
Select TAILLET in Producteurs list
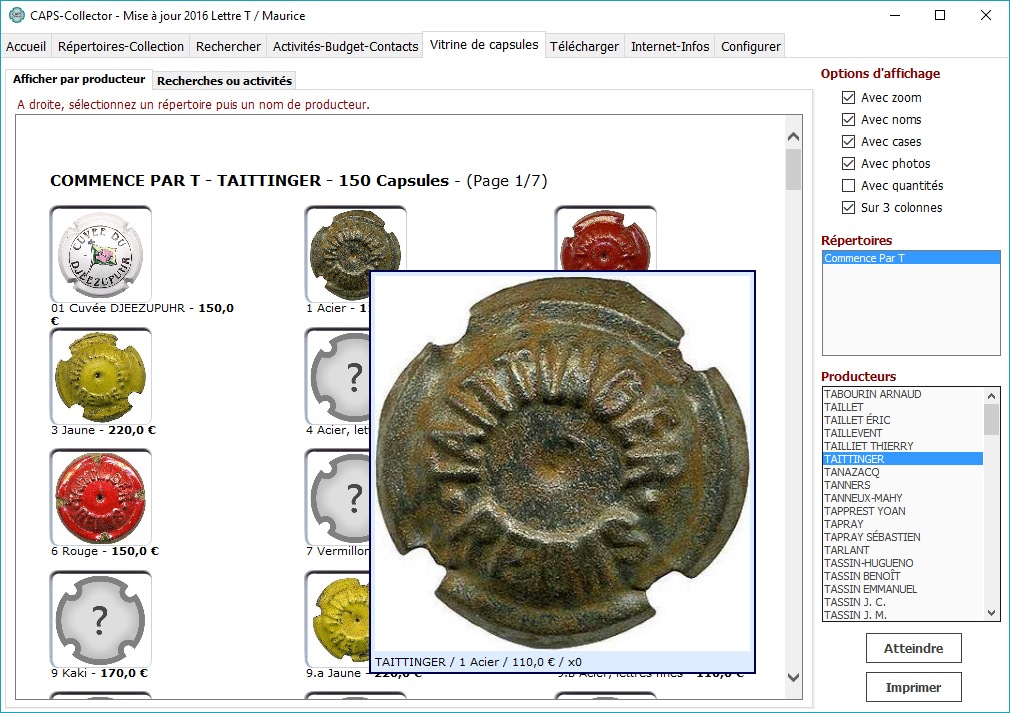[x=903, y=407]
